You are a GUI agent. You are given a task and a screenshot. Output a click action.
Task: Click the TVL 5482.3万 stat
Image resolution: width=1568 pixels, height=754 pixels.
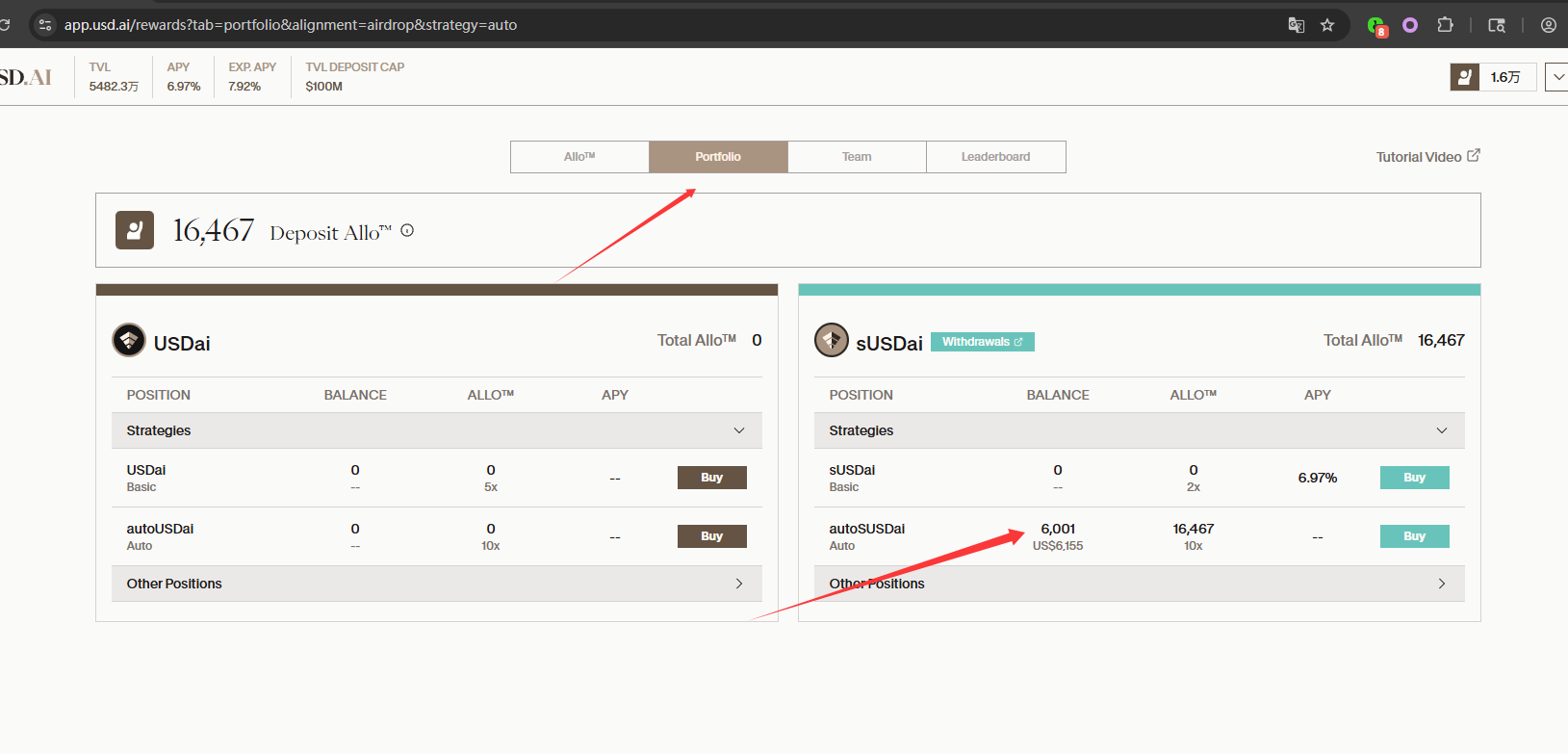[x=114, y=77]
